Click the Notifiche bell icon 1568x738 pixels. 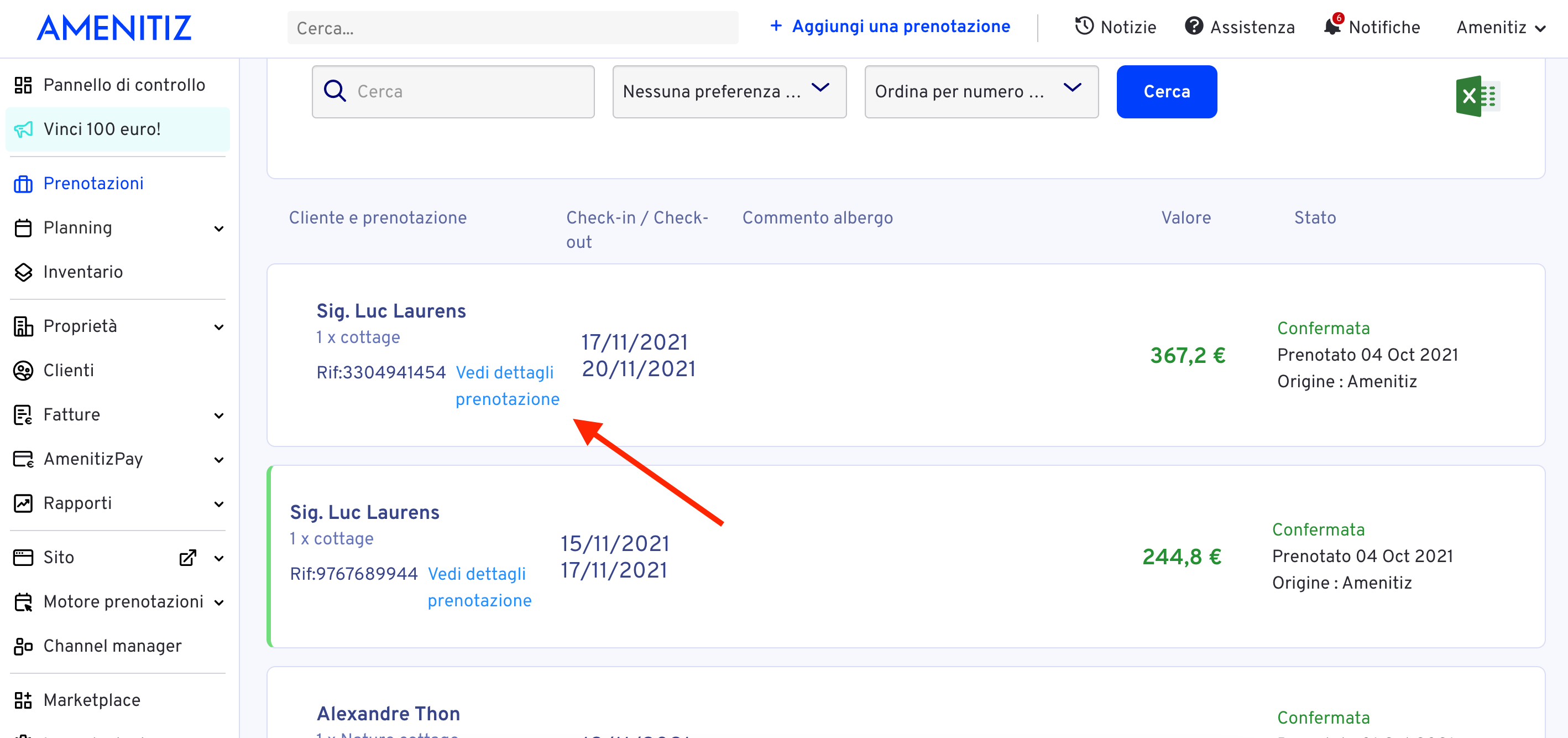(1332, 26)
